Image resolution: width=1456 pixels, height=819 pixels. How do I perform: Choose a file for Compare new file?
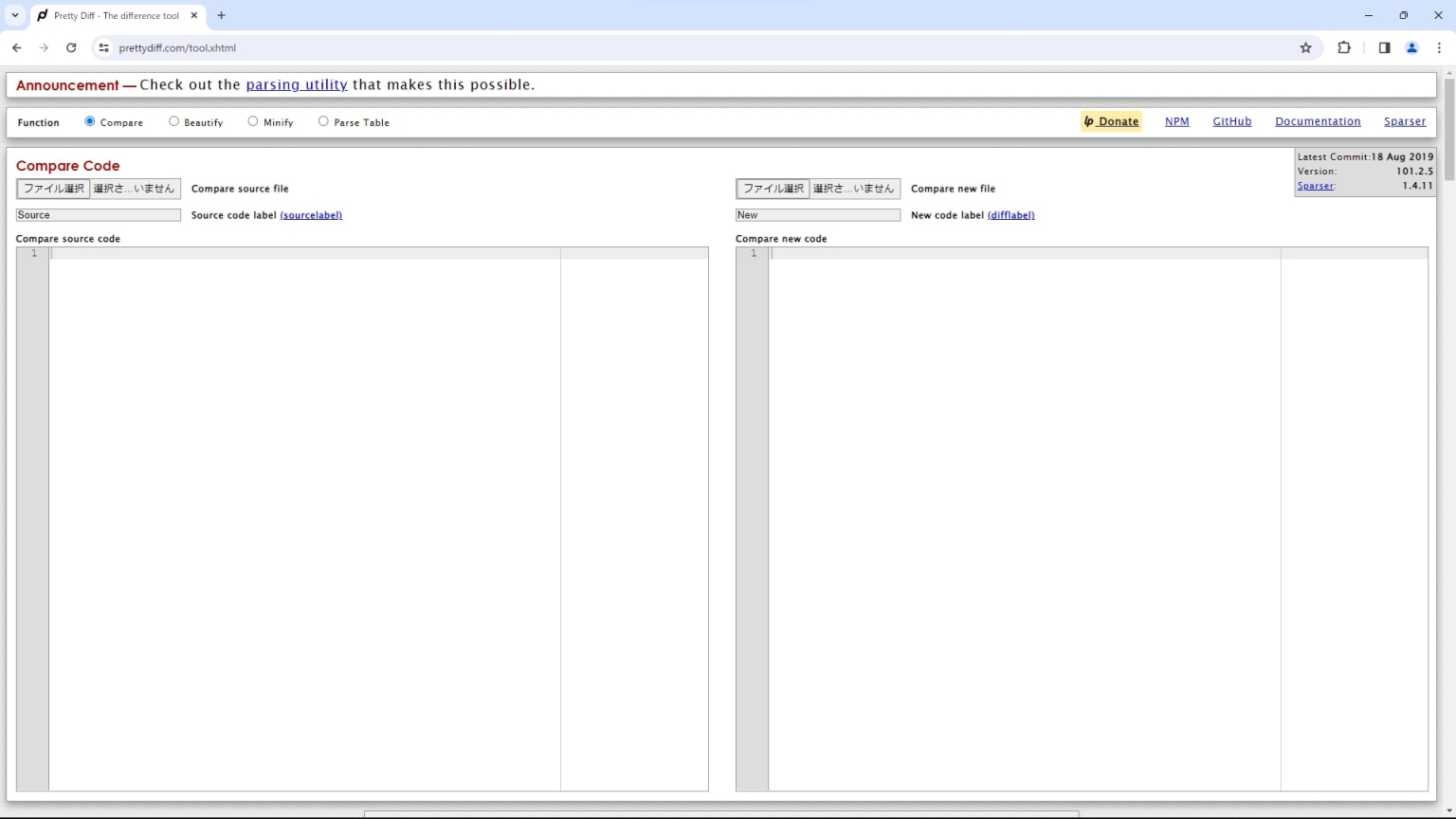pos(773,189)
